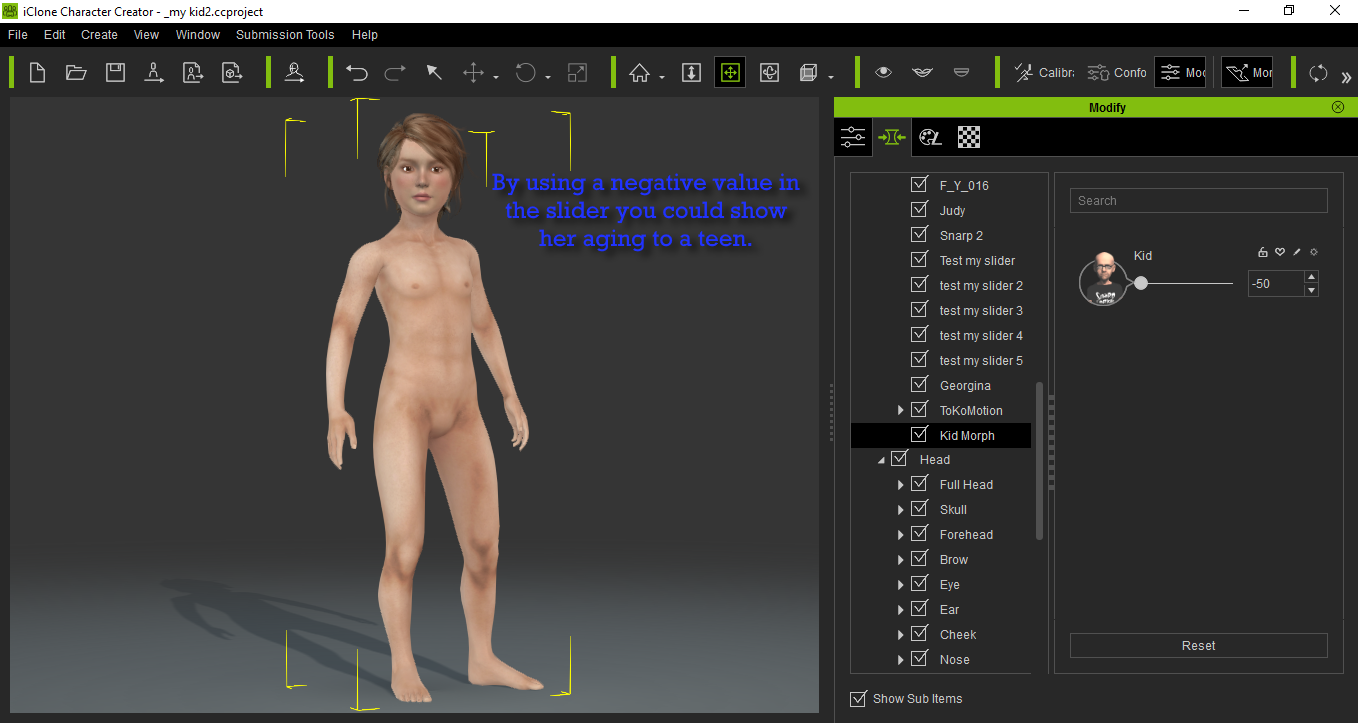Click the Calibration toolbar button
The height and width of the screenshot is (723, 1358).
(1044, 72)
